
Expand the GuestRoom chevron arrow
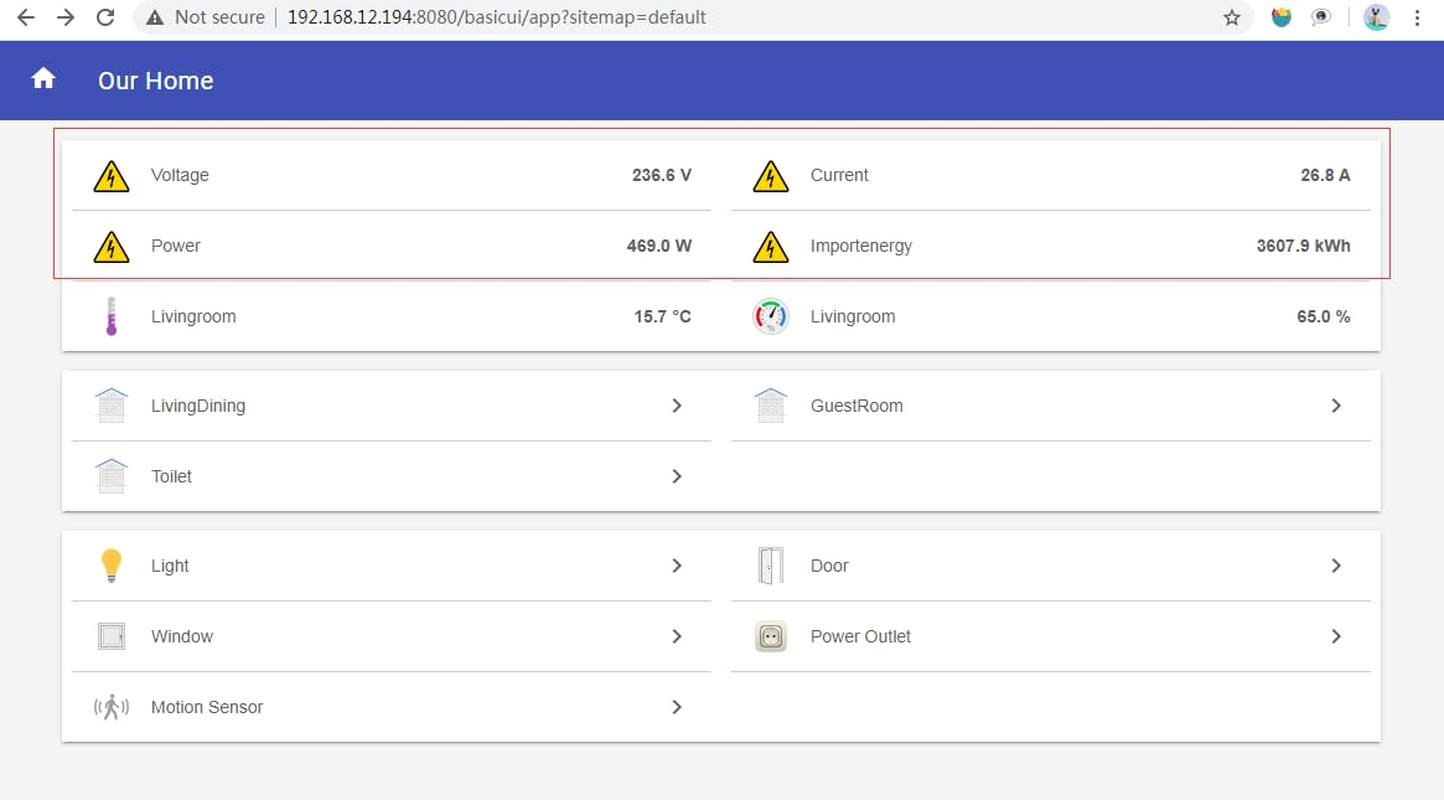1336,406
